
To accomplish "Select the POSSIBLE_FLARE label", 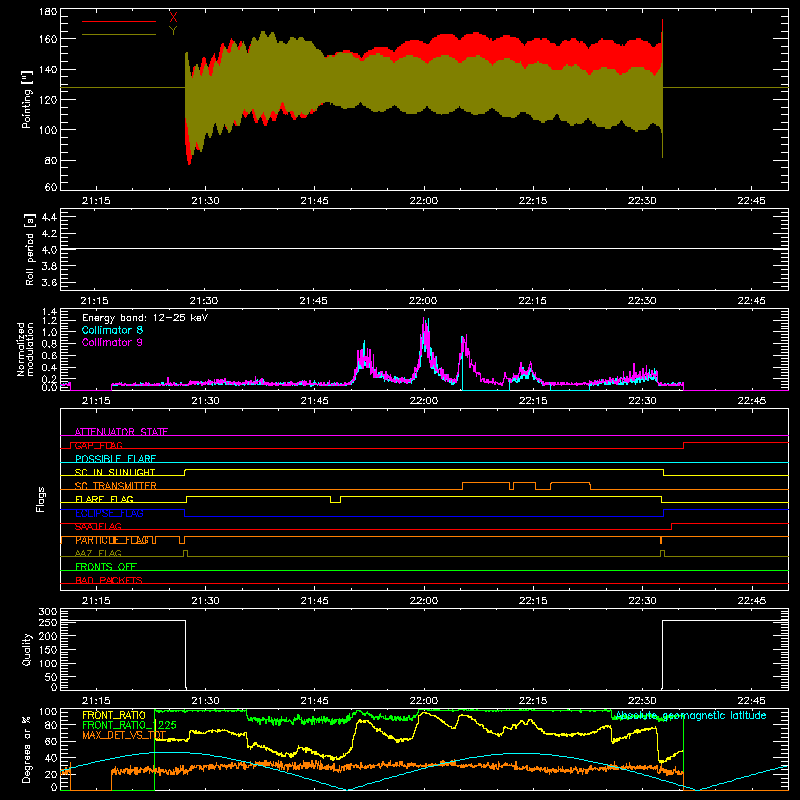I will click(x=115, y=459).
